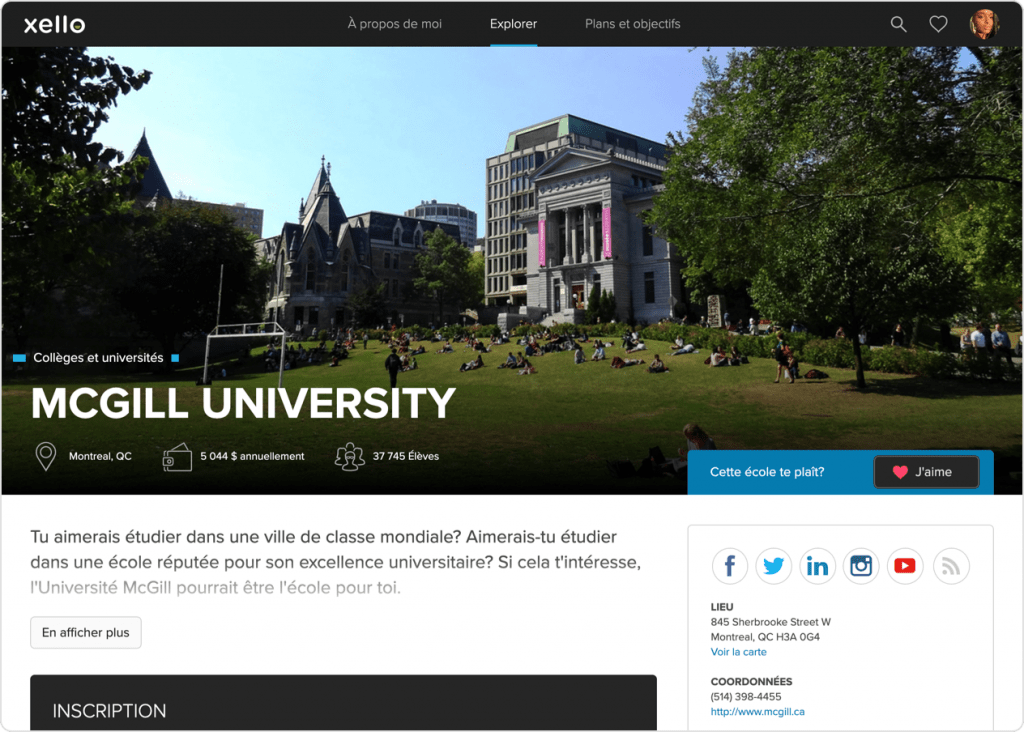Open McGill's Twitter icon
1024x732 pixels.
[773, 566]
